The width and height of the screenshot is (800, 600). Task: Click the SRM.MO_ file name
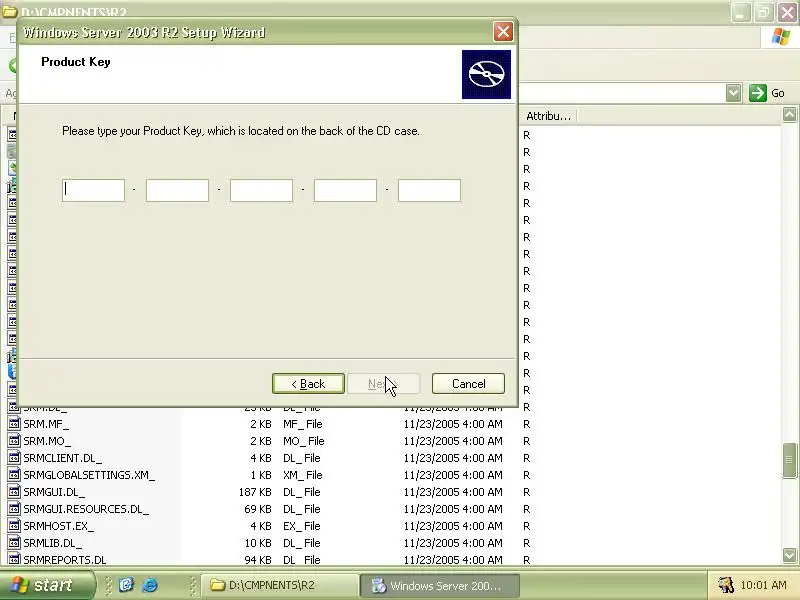(47, 441)
